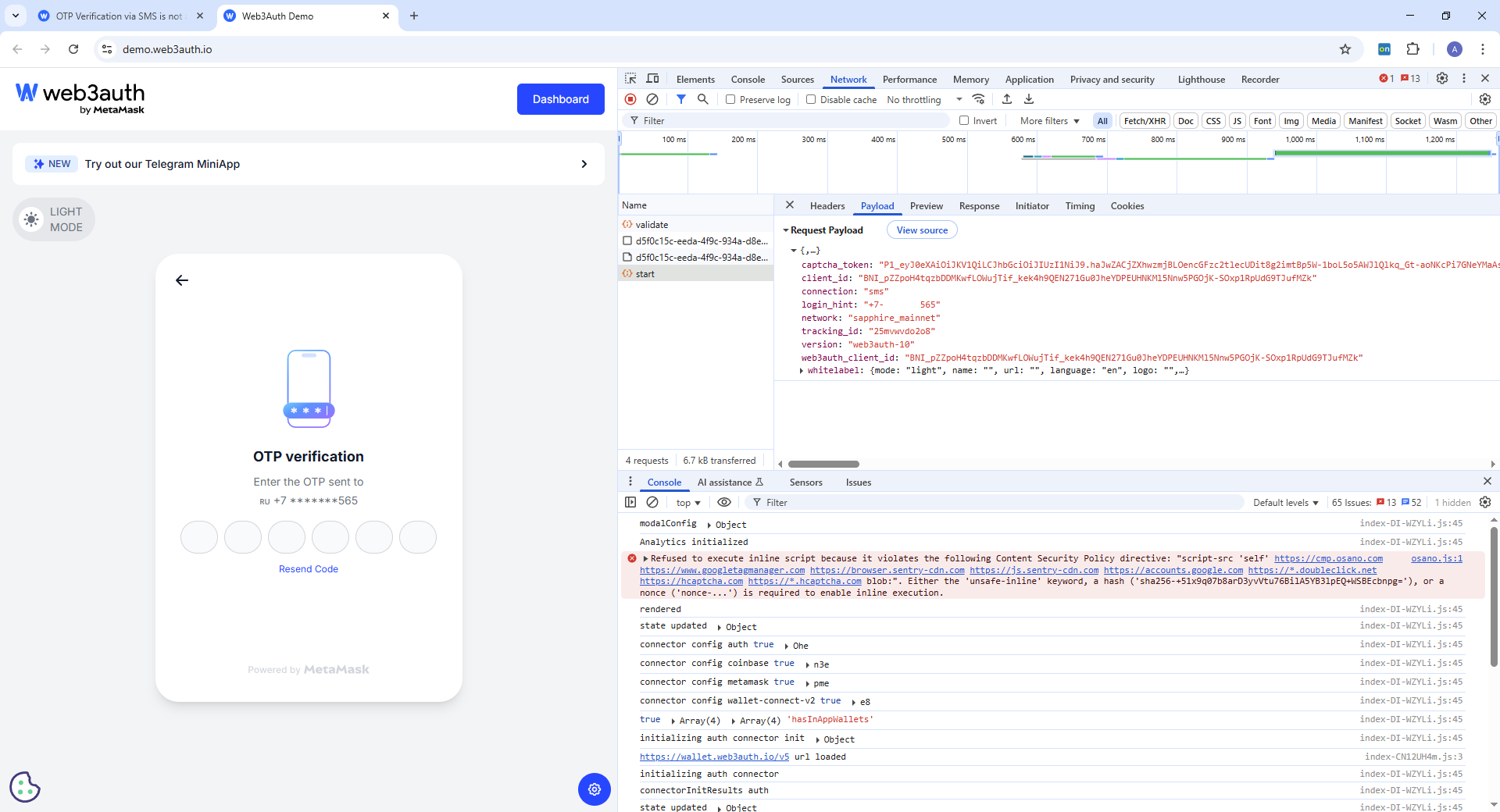Toggle the network filter funnel icon
The width and height of the screenshot is (1500, 812).
click(x=681, y=99)
